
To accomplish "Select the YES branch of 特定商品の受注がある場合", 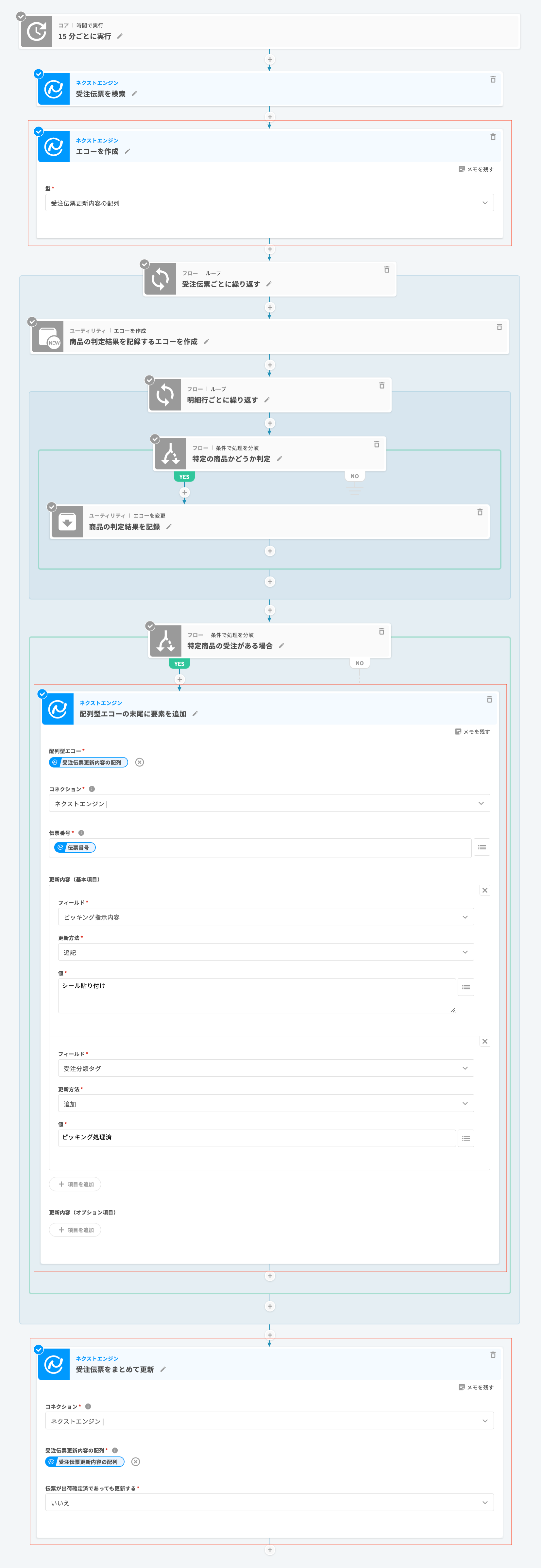I will tap(179, 663).
